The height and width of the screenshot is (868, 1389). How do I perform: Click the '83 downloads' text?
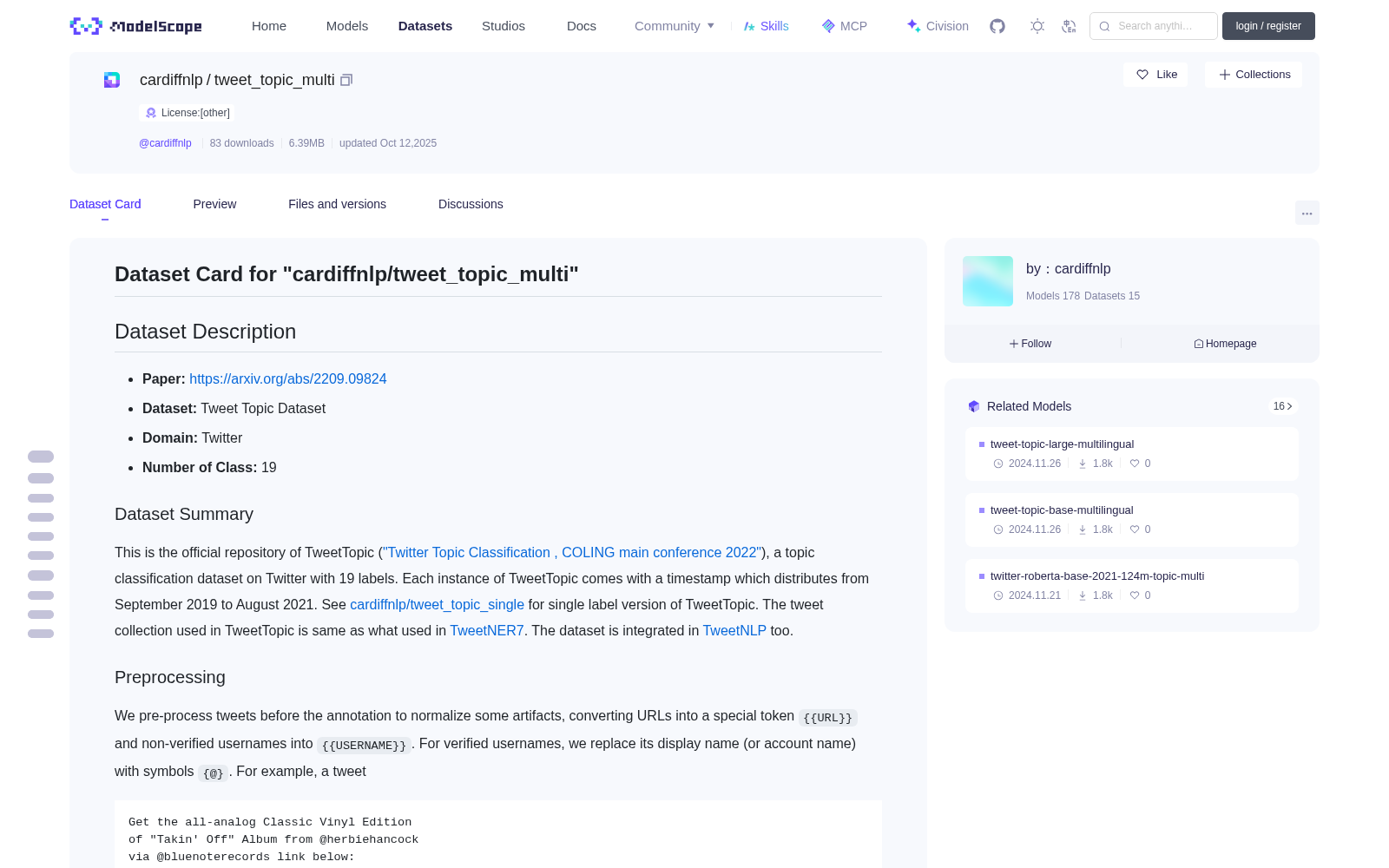[x=241, y=143]
